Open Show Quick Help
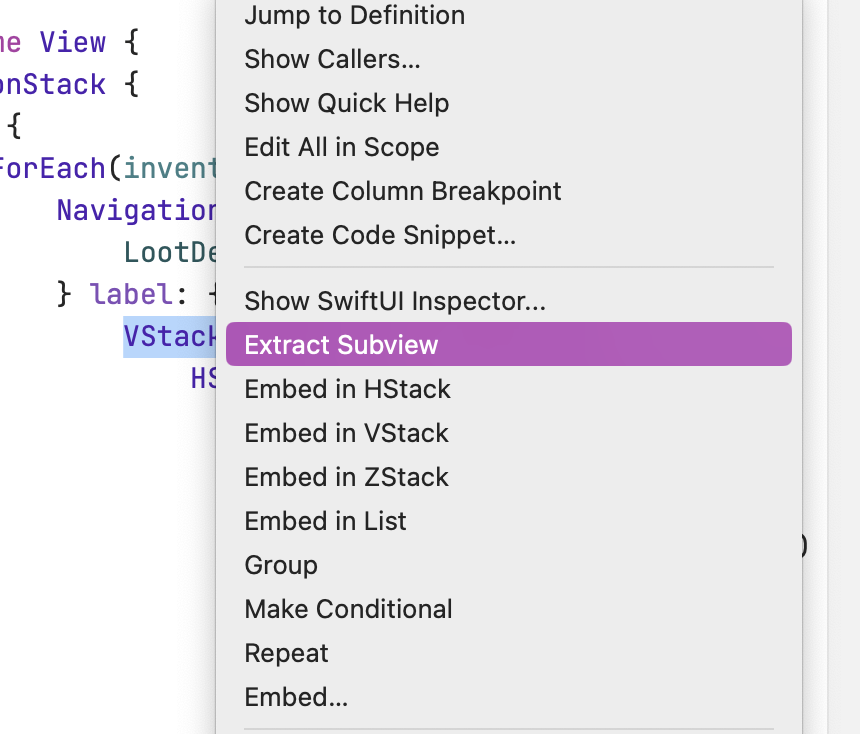 (x=346, y=103)
